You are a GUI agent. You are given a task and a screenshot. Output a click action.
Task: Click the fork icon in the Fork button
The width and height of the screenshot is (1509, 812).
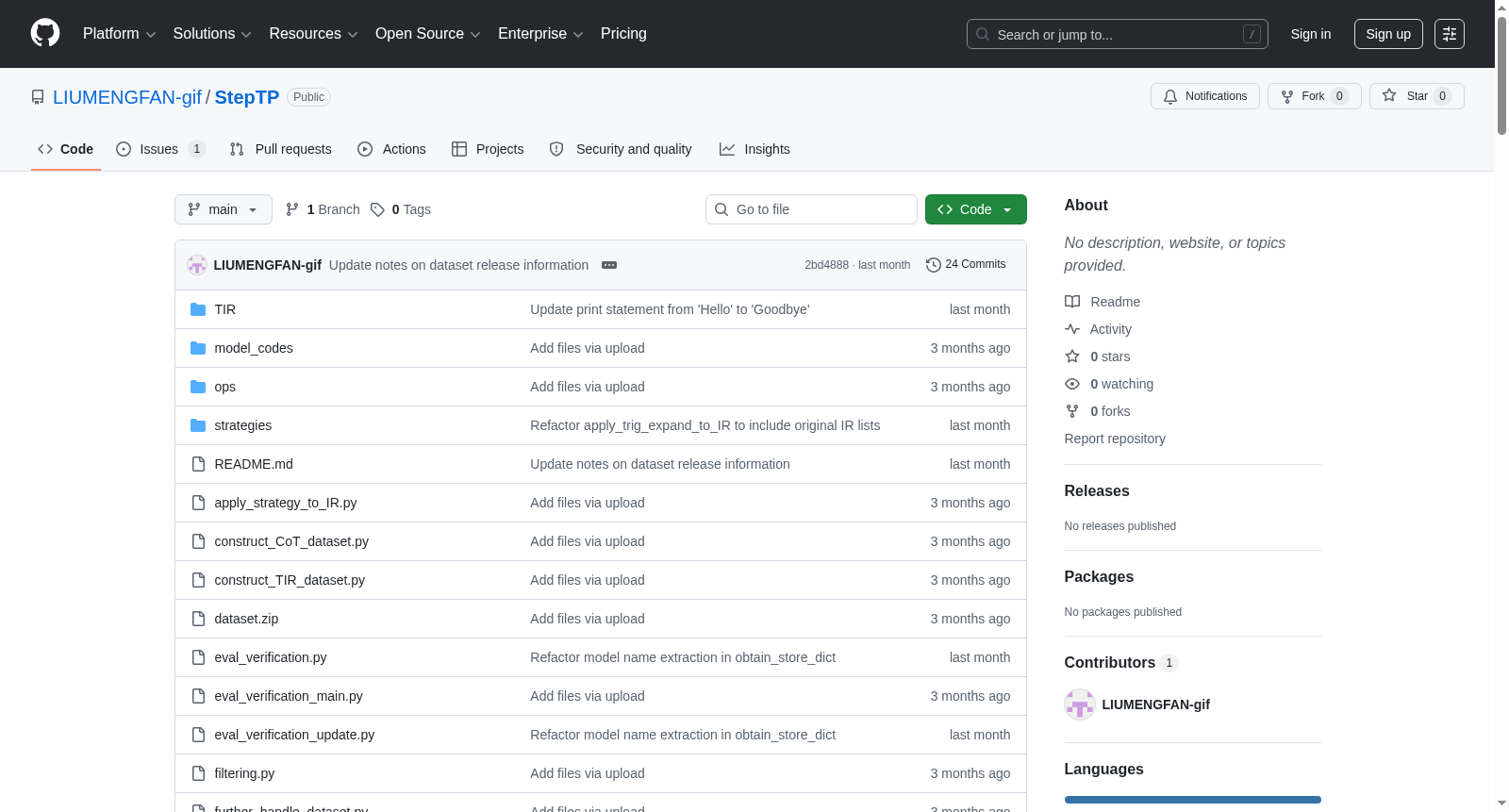tap(1287, 96)
